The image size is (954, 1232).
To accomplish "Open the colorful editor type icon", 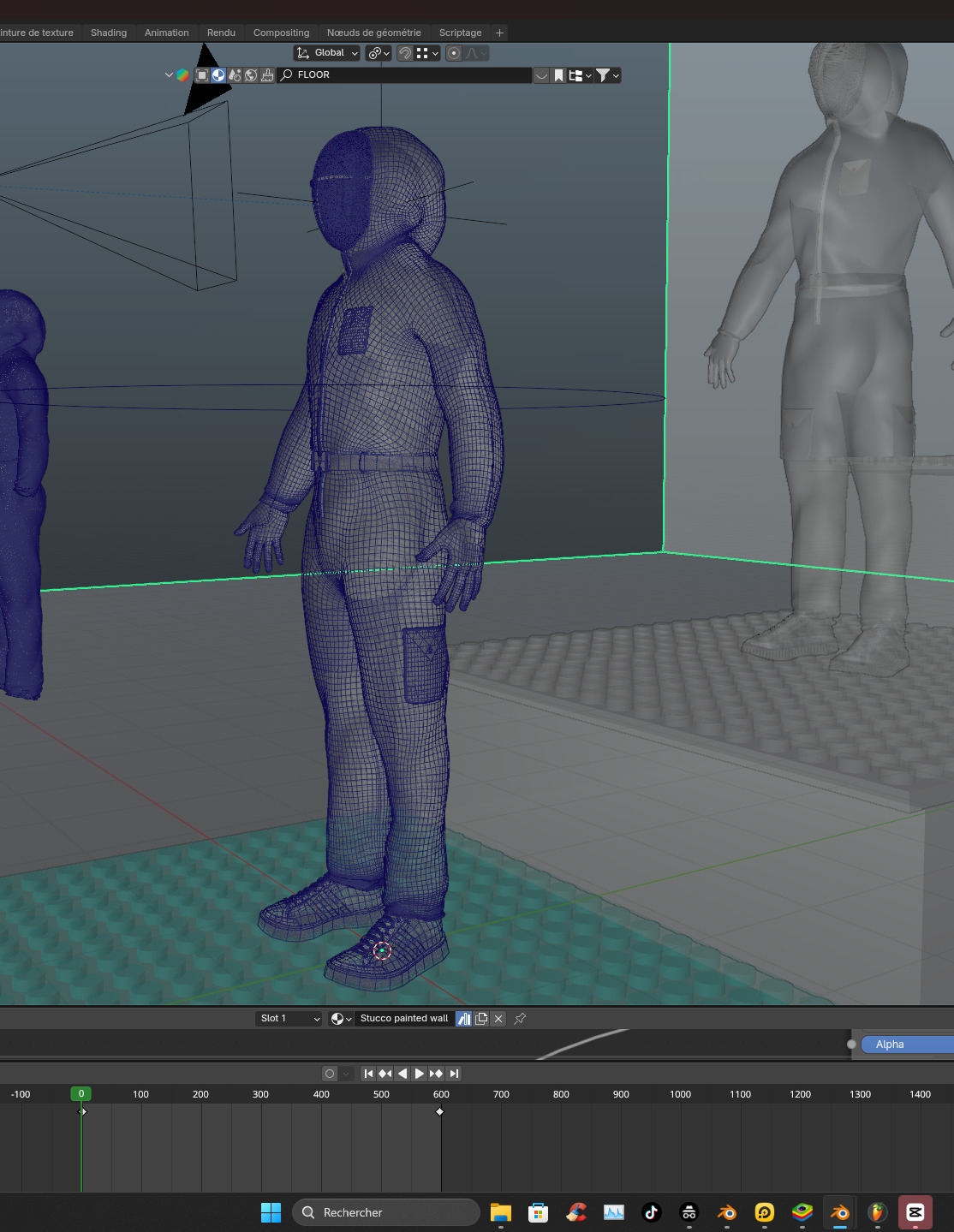I will 182,75.
